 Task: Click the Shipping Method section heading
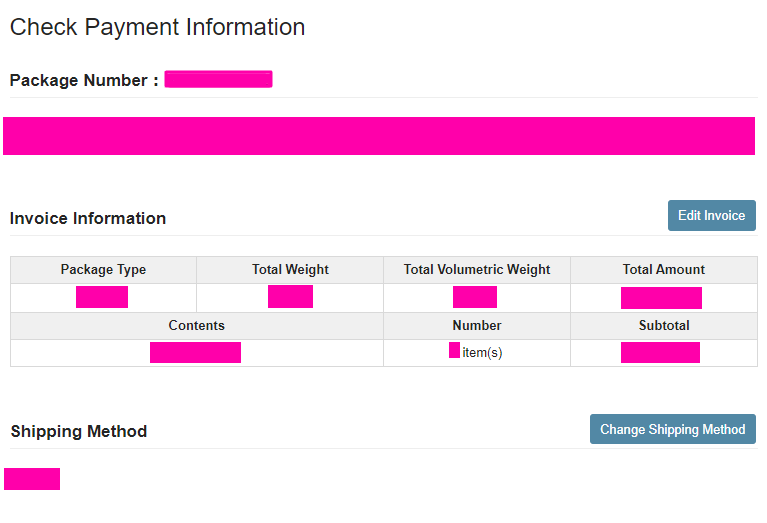79,431
